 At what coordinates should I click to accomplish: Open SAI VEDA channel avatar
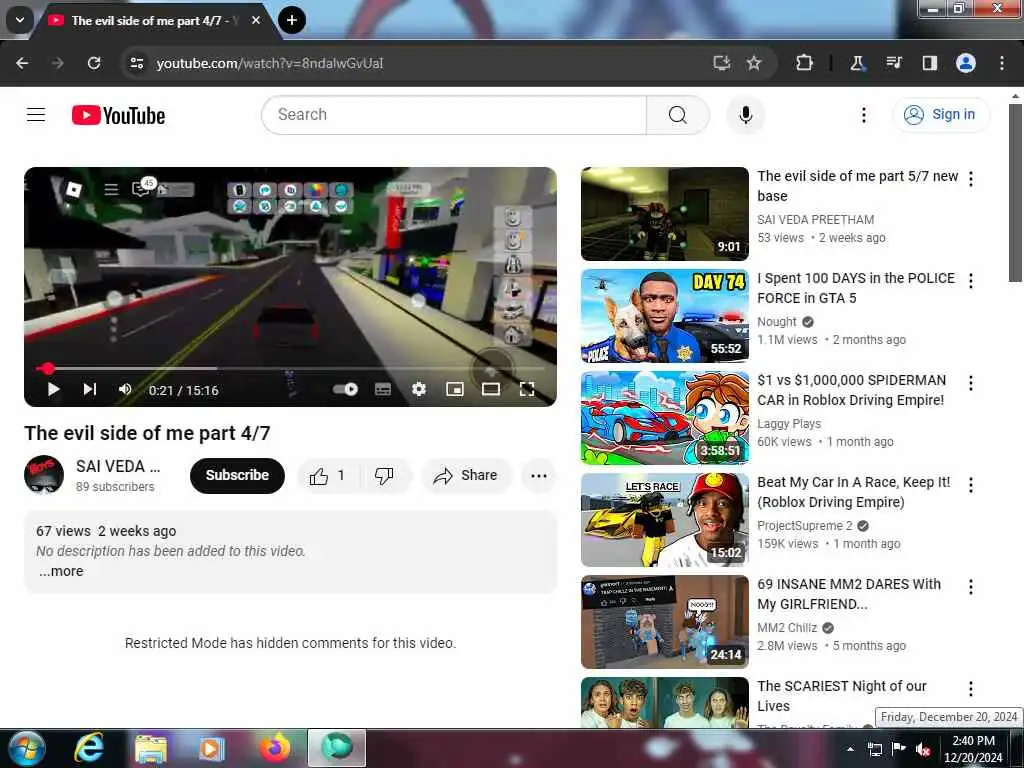(x=44, y=475)
